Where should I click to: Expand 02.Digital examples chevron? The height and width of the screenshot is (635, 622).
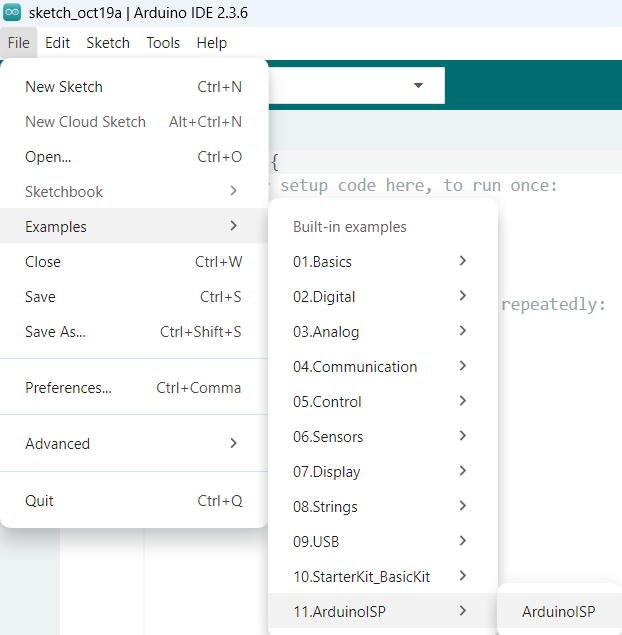(462, 296)
